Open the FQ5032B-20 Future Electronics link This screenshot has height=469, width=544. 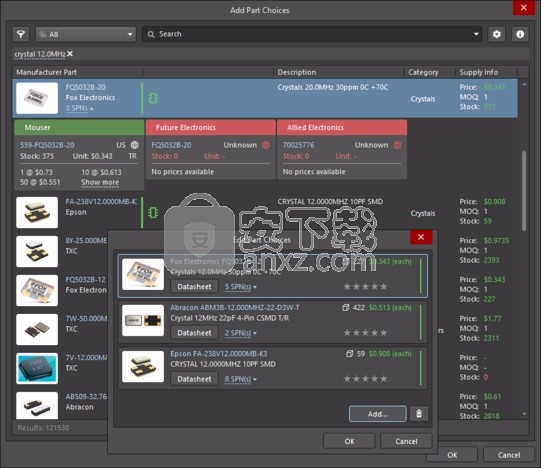pos(171,145)
